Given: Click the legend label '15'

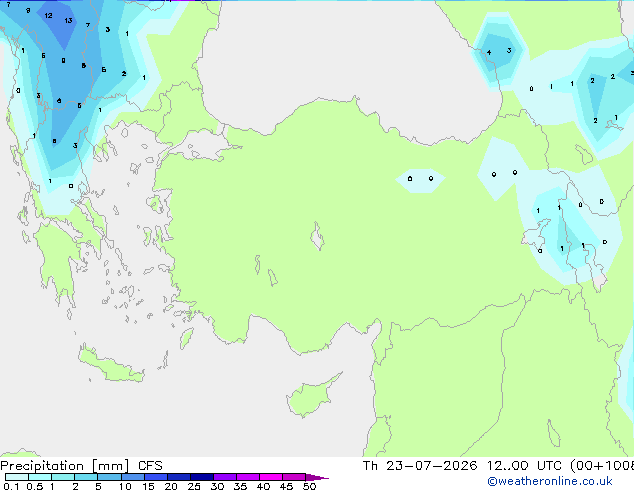Looking at the screenshot, I should tap(148, 486).
